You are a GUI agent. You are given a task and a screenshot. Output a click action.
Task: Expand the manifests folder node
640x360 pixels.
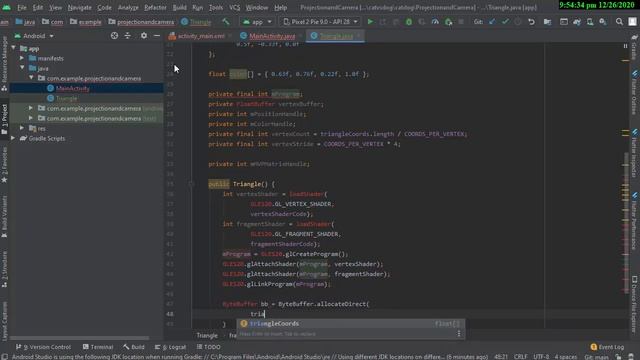22,58
